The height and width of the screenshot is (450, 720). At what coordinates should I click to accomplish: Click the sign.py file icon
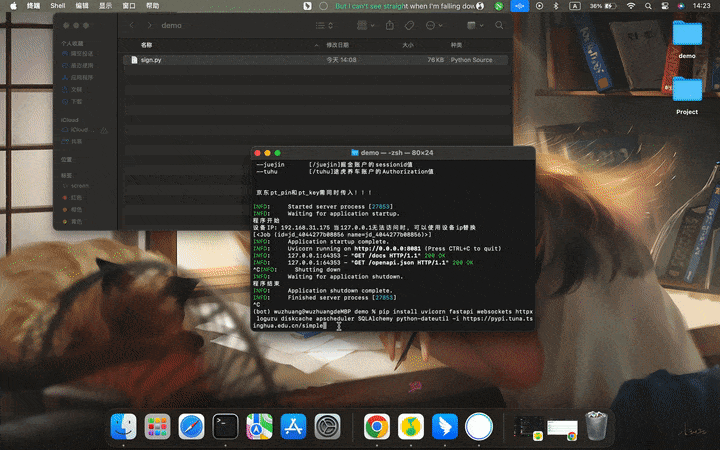134,60
